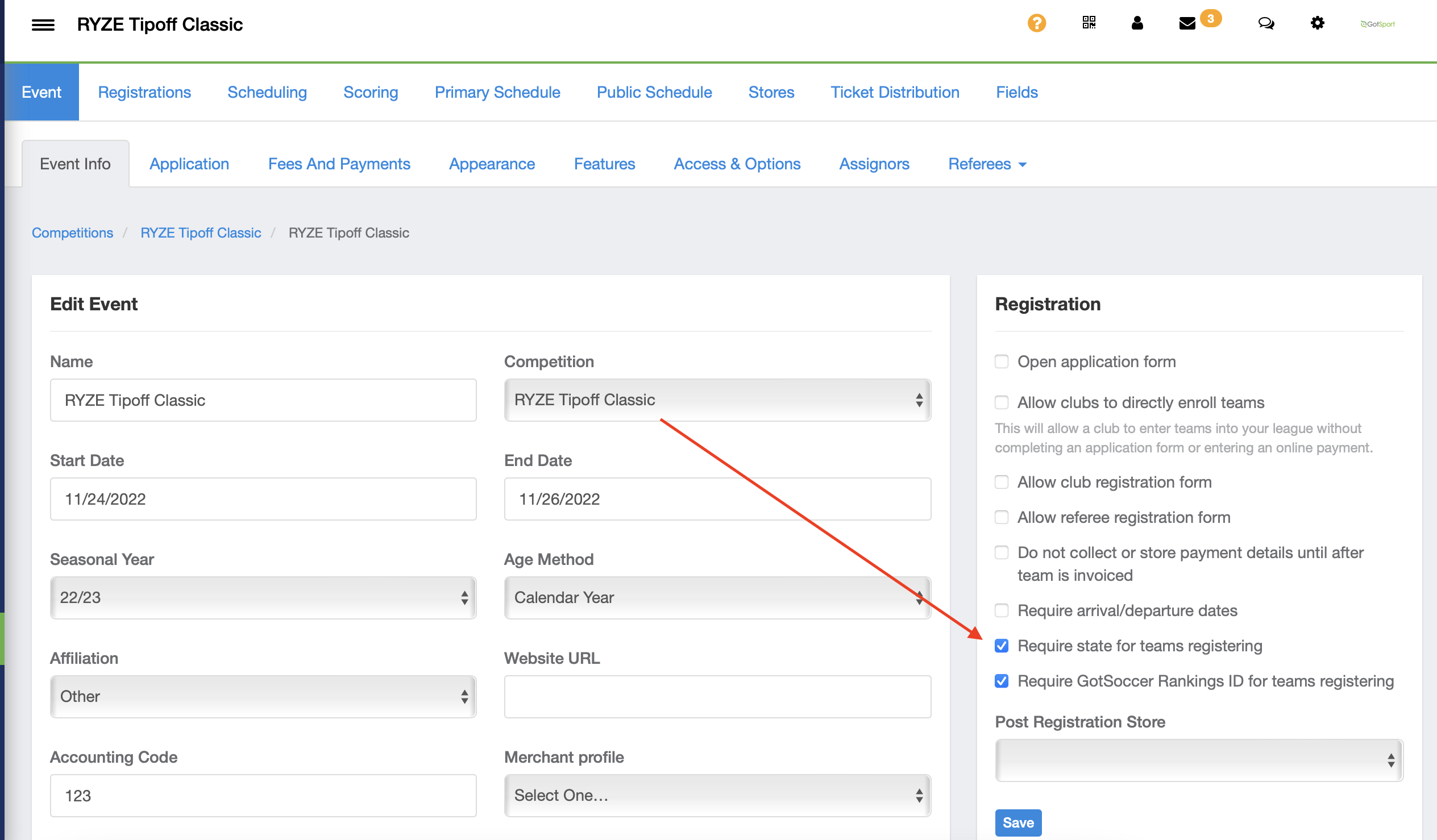
Task: Open the user profile icon
Action: point(1136,23)
